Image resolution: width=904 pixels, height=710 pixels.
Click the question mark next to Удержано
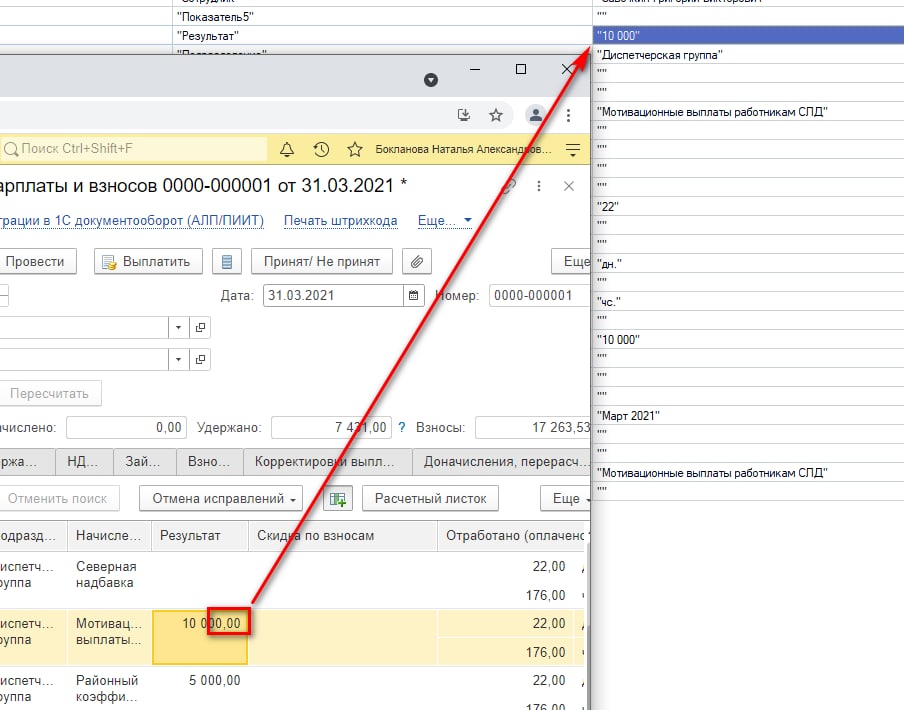click(x=402, y=428)
